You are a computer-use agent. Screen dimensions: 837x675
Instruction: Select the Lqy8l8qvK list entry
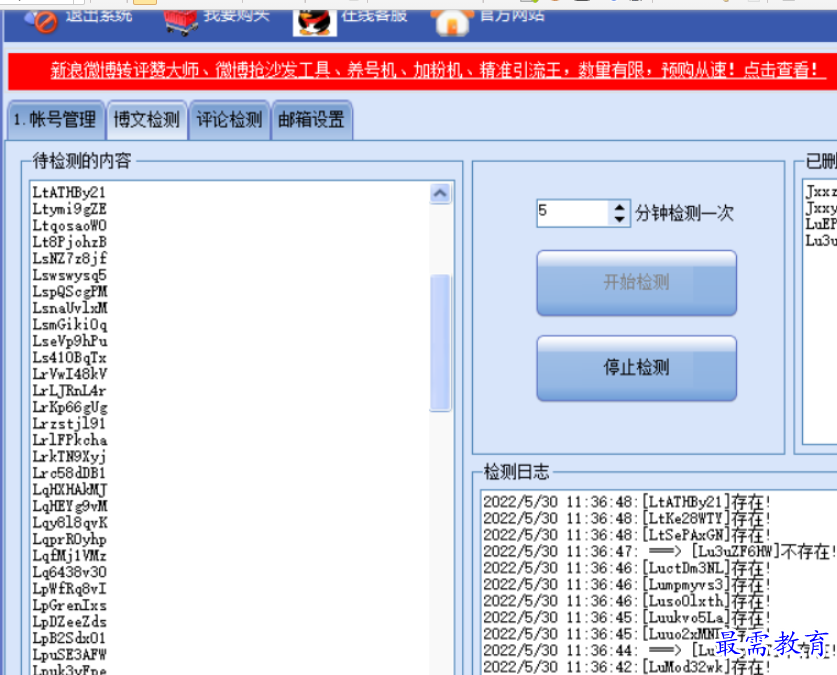[70, 523]
